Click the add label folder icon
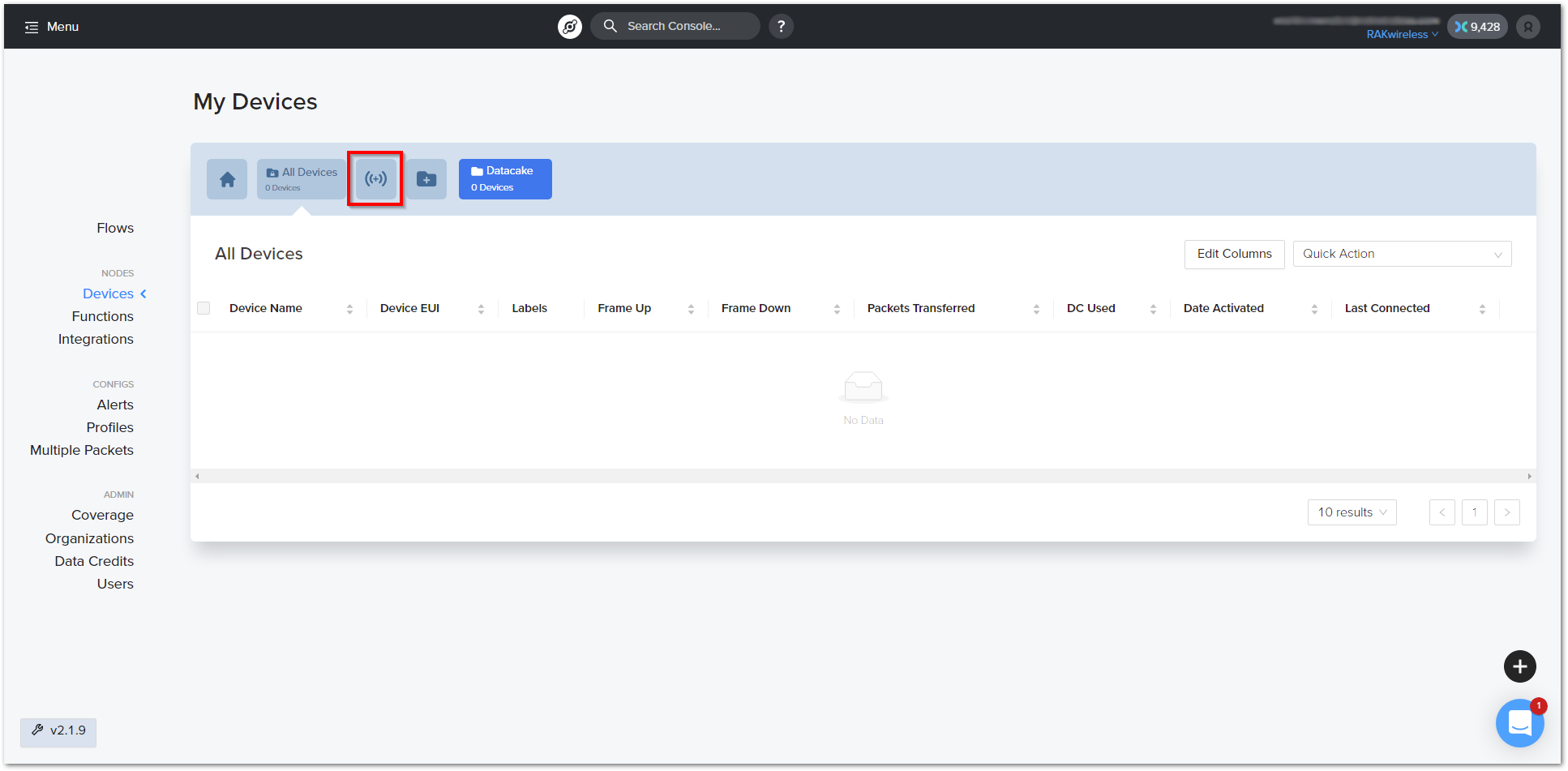The image size is (1568, 771). coord(426,179)
